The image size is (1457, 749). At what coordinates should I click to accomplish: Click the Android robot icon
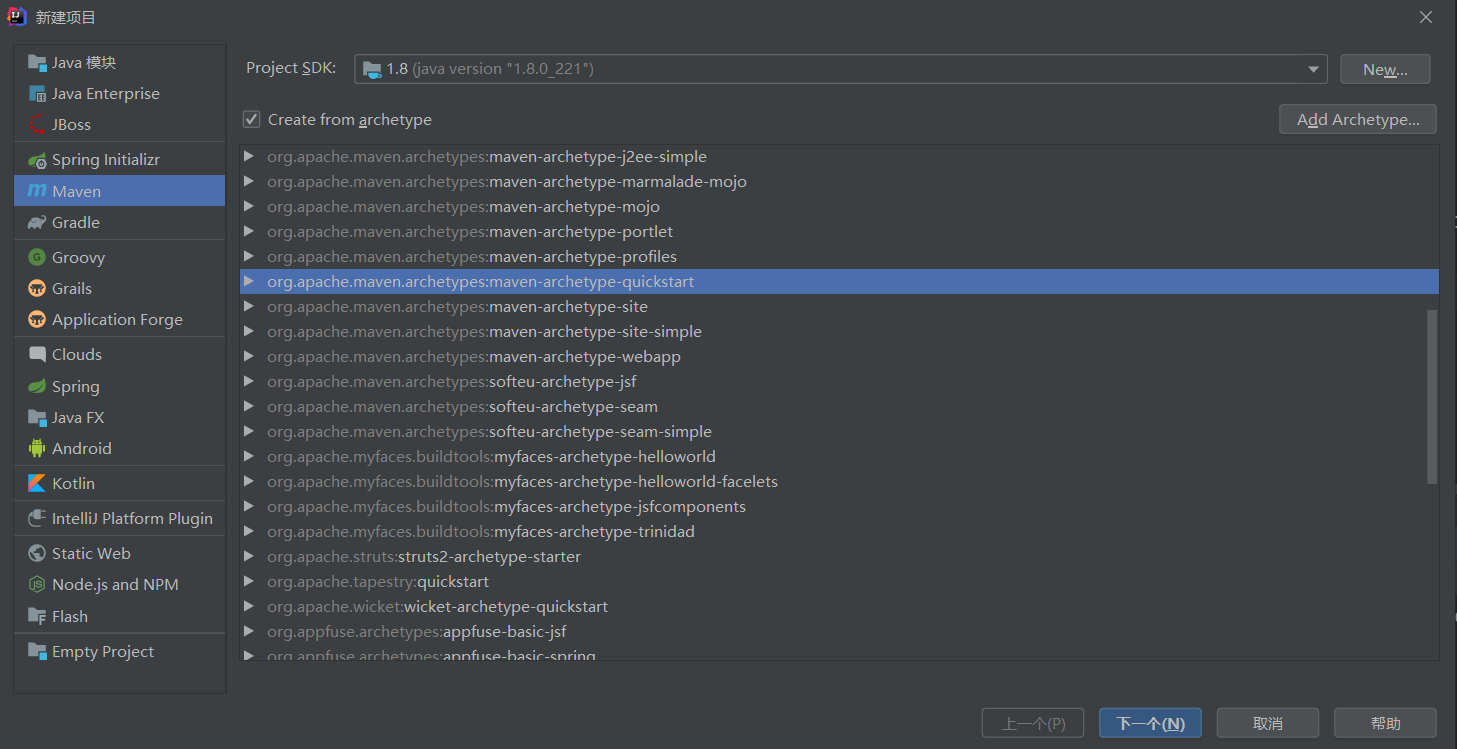tap(37, 448)
